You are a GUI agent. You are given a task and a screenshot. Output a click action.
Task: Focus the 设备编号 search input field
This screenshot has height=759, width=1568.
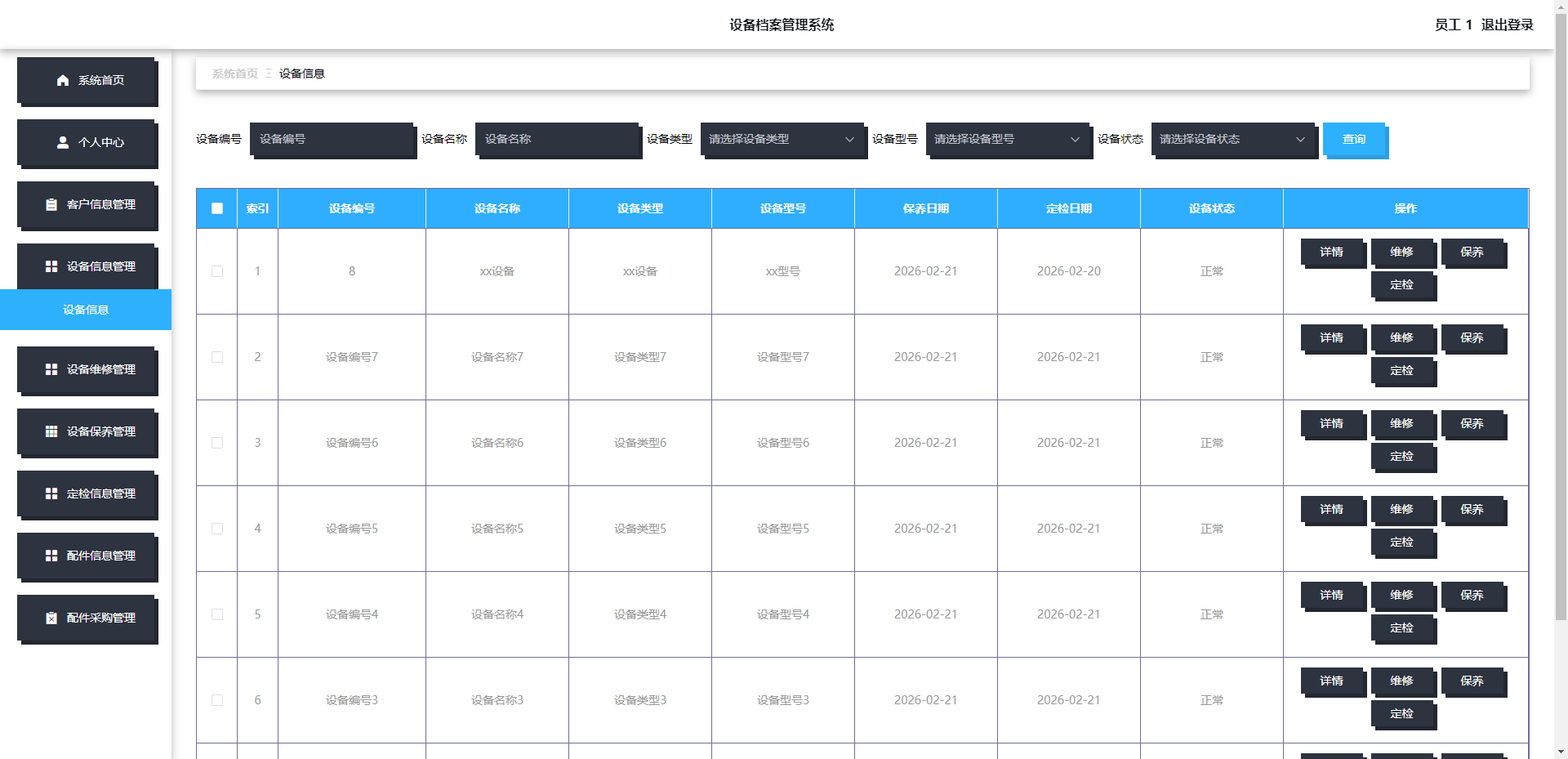point(331,139)
